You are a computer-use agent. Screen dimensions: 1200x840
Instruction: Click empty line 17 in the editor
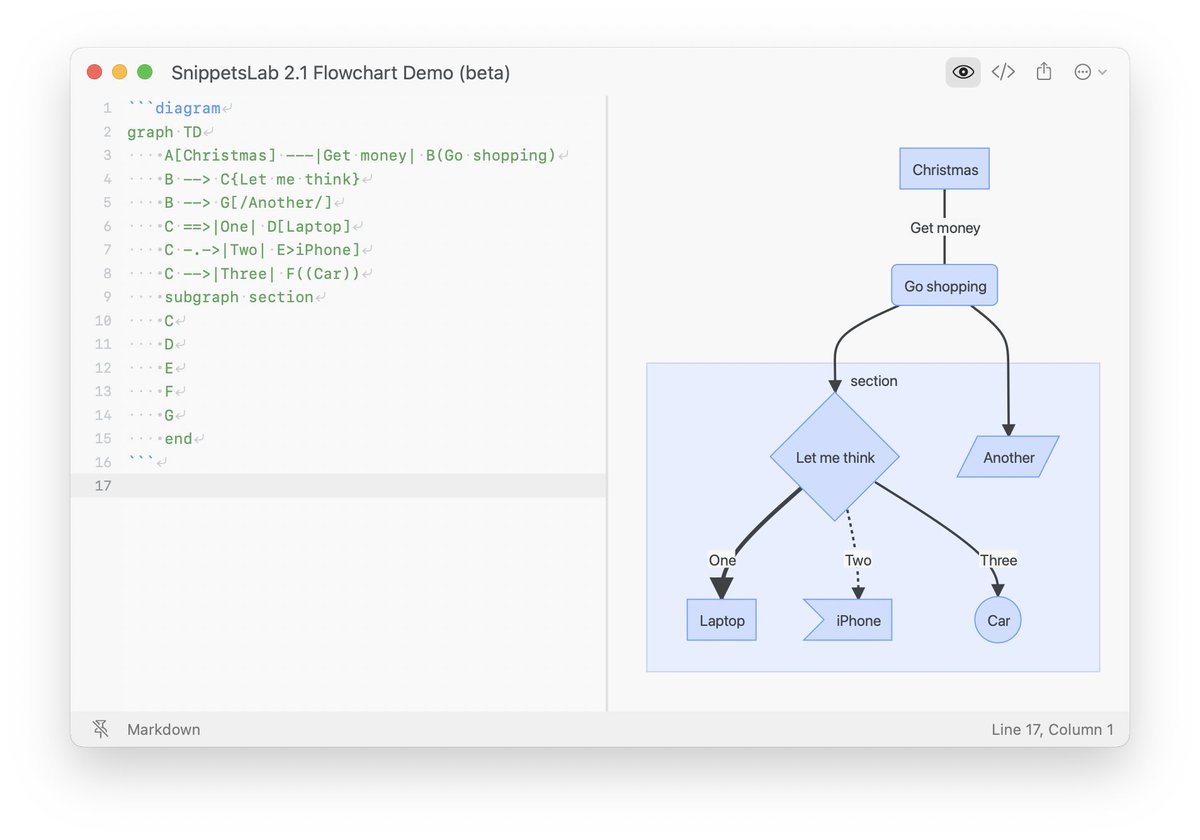(x=338, y=486)
